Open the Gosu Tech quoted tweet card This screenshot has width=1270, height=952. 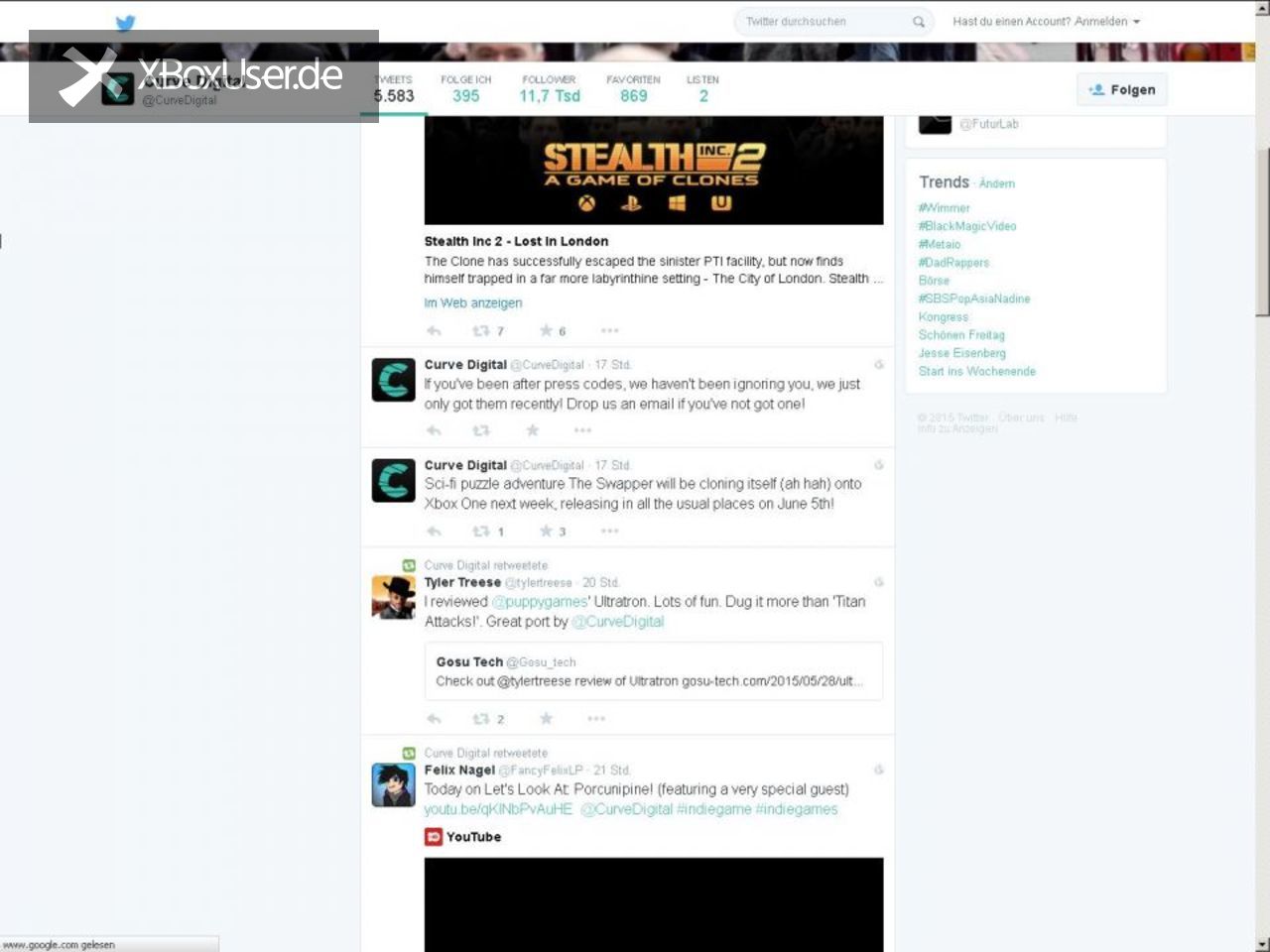(654, 671)
